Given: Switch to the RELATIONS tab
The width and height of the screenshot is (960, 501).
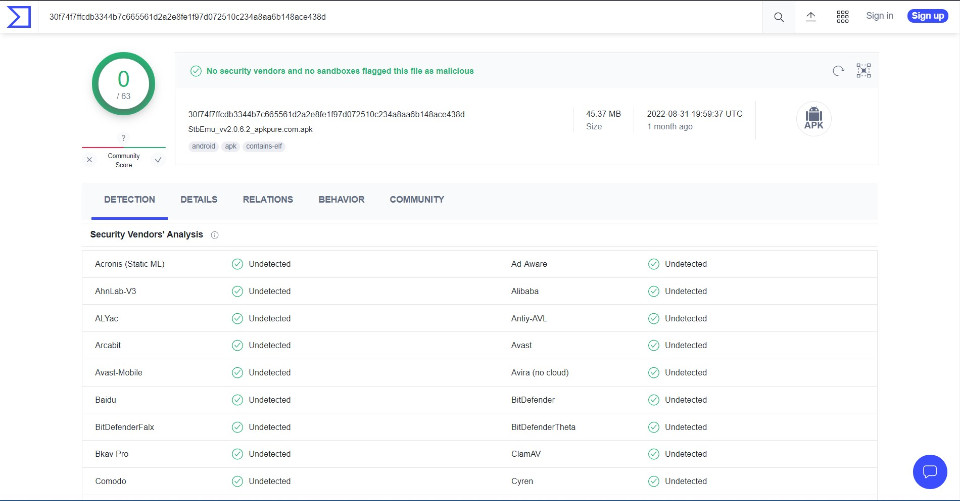Looking at the screenshot, I should click(268, 200).
